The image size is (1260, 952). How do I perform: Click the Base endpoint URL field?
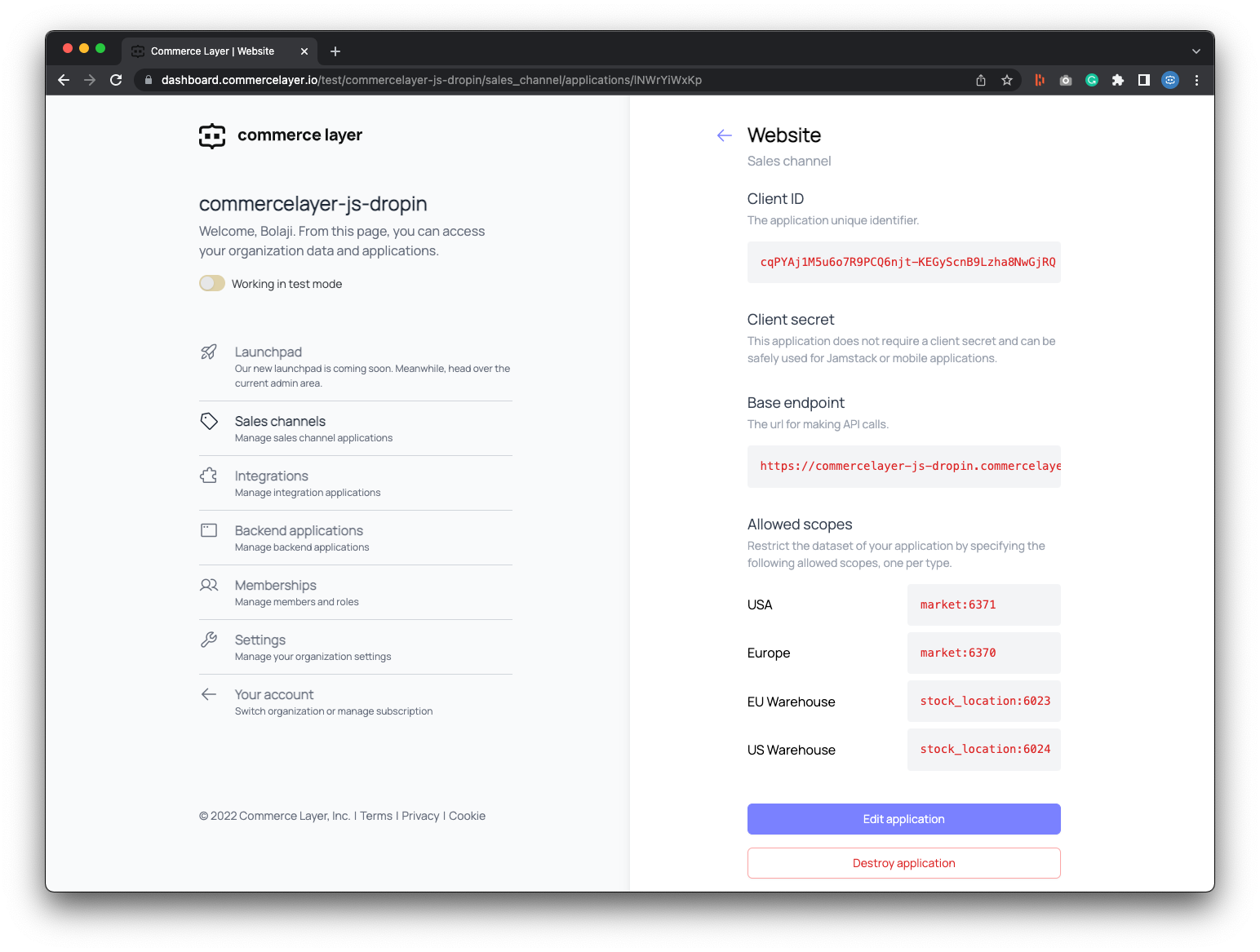pyautogui.click(x=904, y=466)
